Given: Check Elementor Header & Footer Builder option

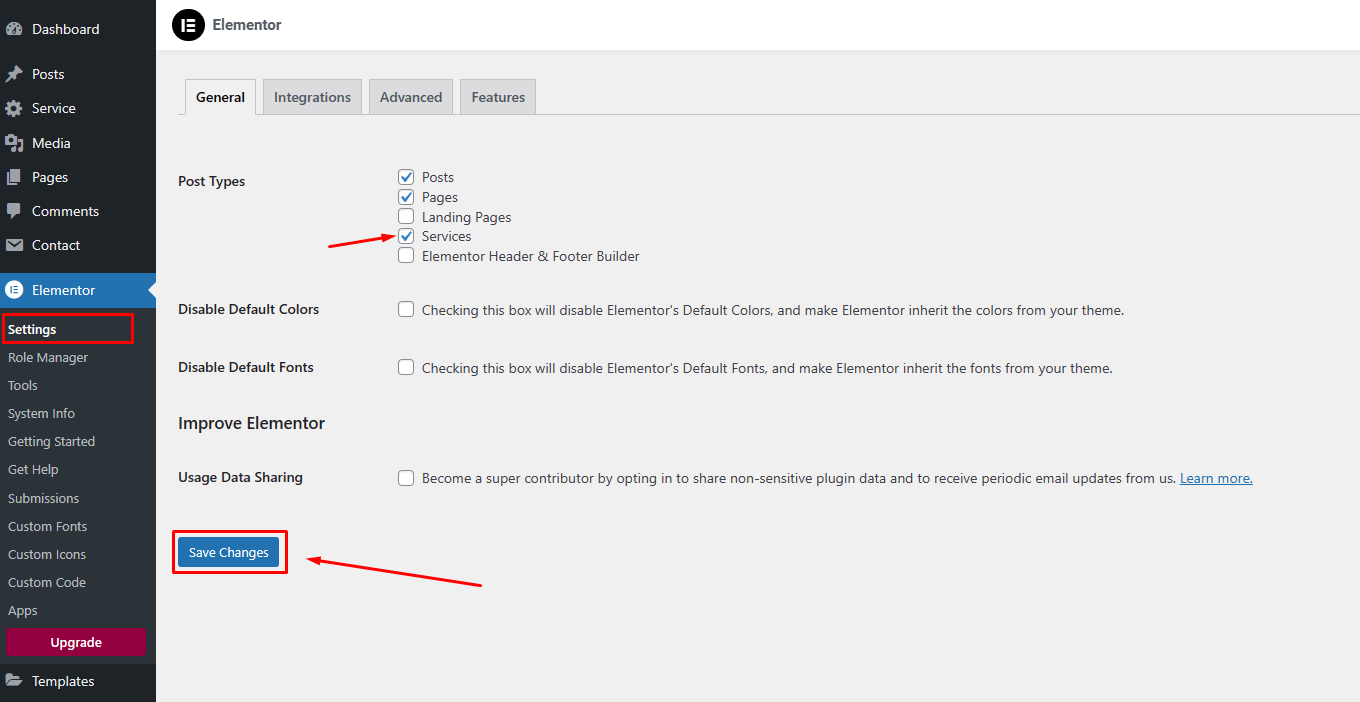Looking at the screenshot, I should tap(406, 256).
